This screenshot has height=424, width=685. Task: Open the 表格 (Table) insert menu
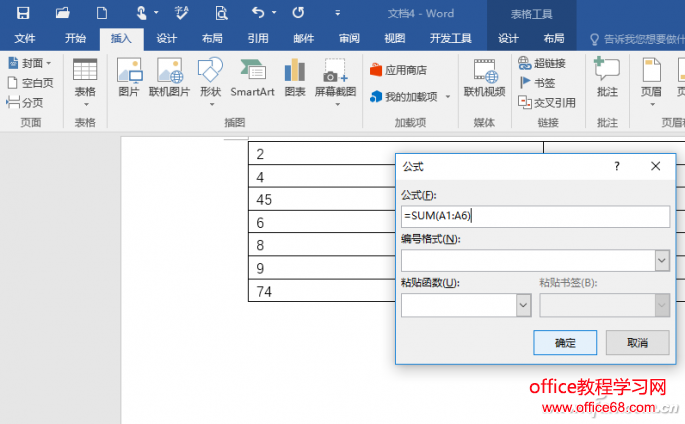(x=85, y=83)
